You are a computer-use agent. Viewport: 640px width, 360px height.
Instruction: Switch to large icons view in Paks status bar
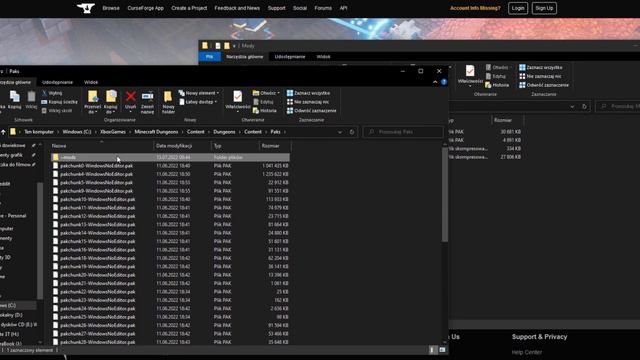(442, 350)
